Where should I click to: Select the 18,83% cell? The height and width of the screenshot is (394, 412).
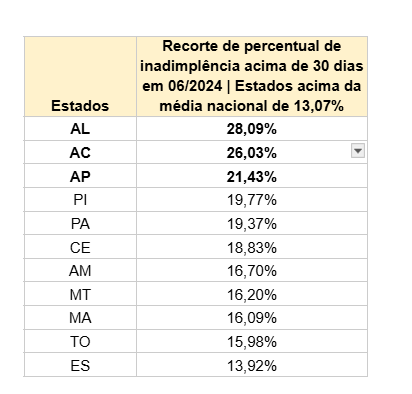pyautogui.click(x=252, y=247)
